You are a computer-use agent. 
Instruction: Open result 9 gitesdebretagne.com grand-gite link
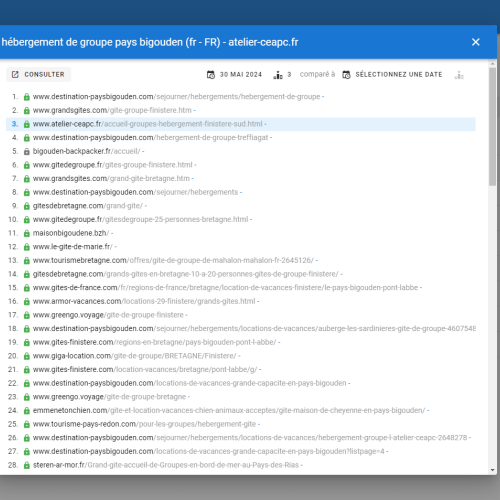[88, 206]
